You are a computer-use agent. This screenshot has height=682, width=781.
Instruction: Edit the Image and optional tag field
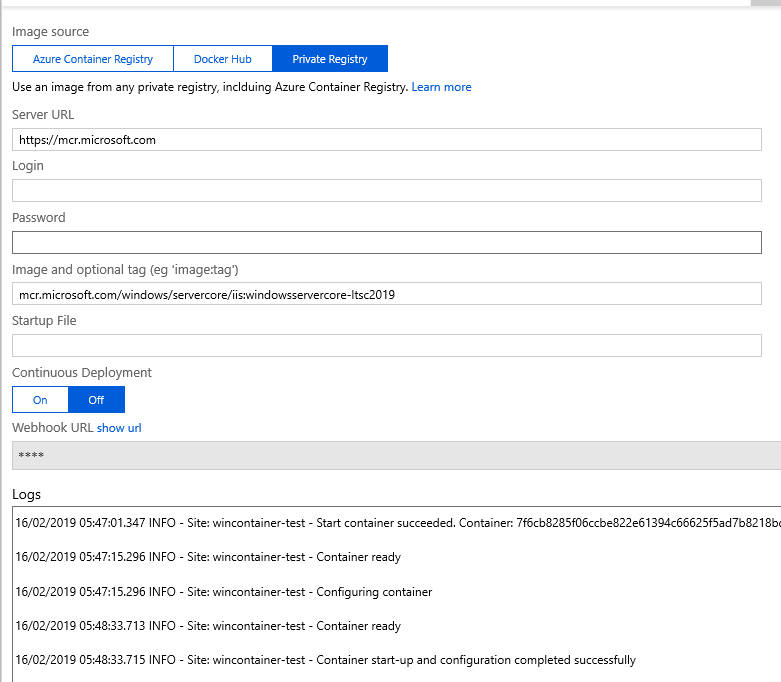pyautogui.click(x=387, y=294)
